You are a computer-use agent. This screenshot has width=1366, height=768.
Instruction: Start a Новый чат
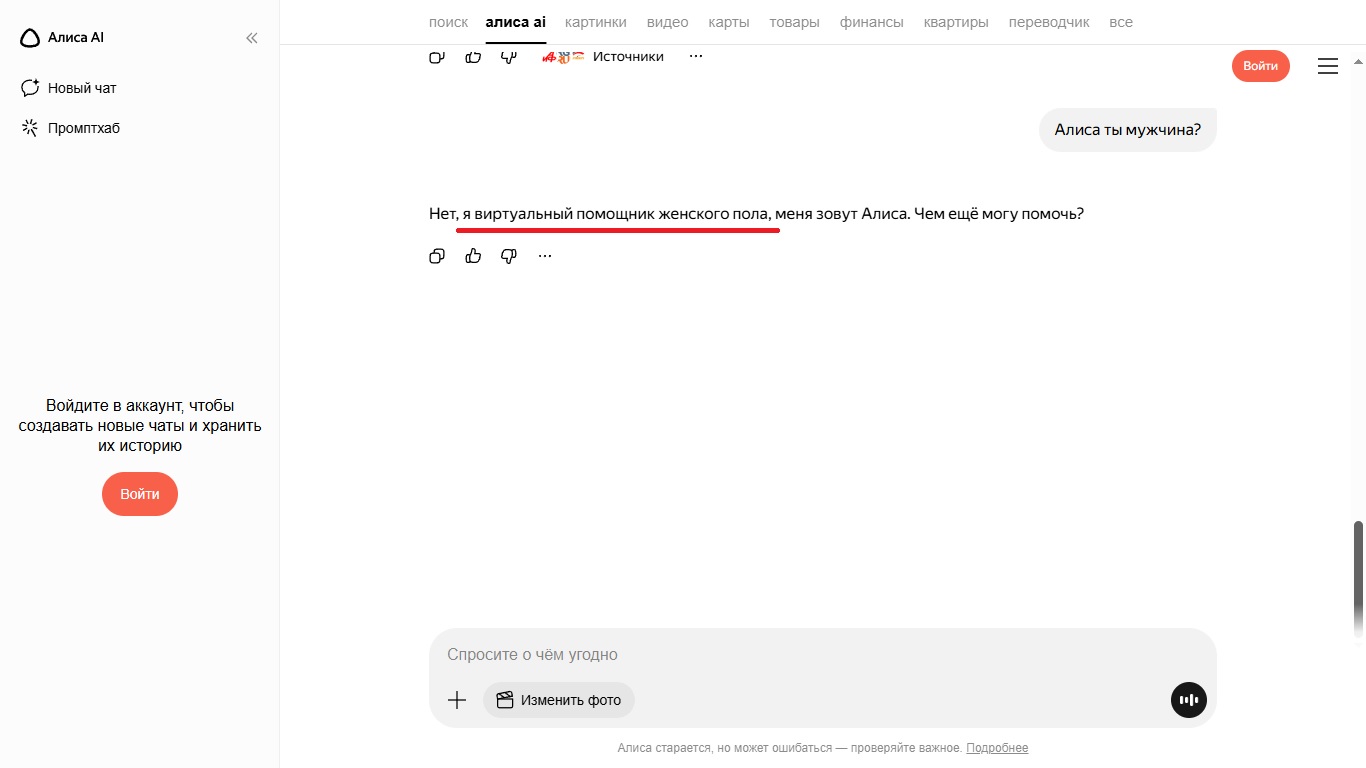click(69, 88)
